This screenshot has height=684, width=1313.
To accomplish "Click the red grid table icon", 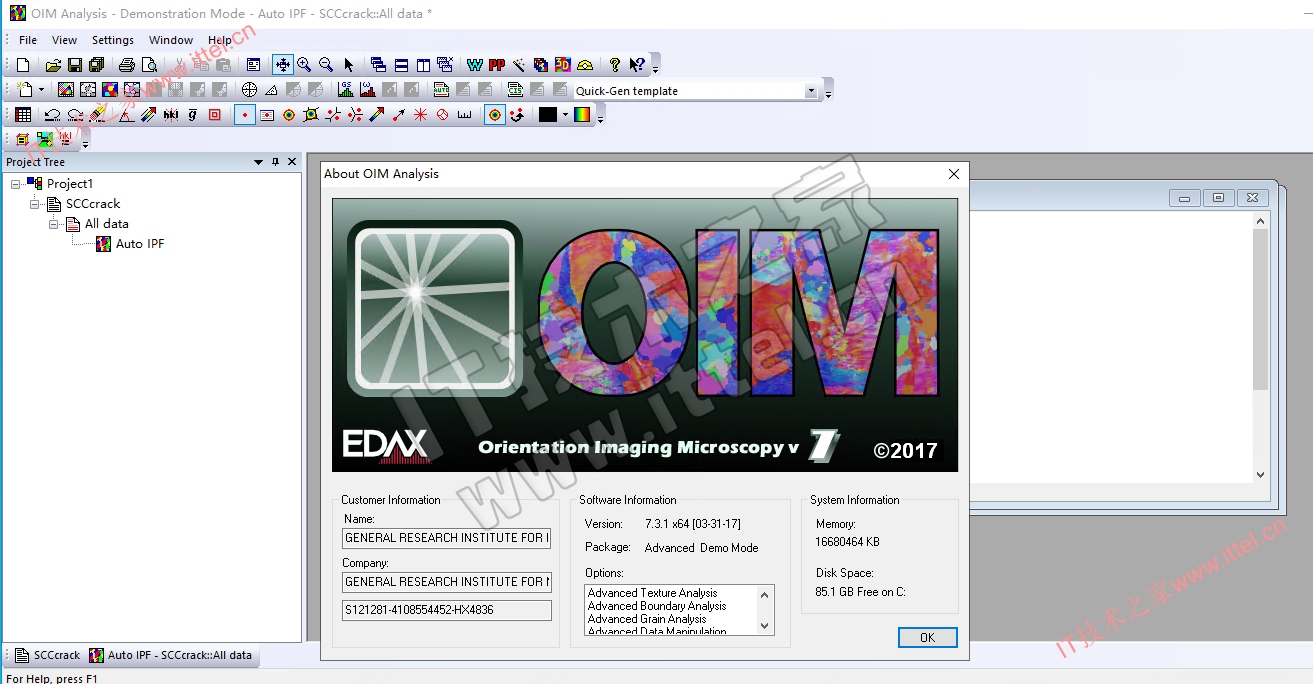I will coord(23,115).
